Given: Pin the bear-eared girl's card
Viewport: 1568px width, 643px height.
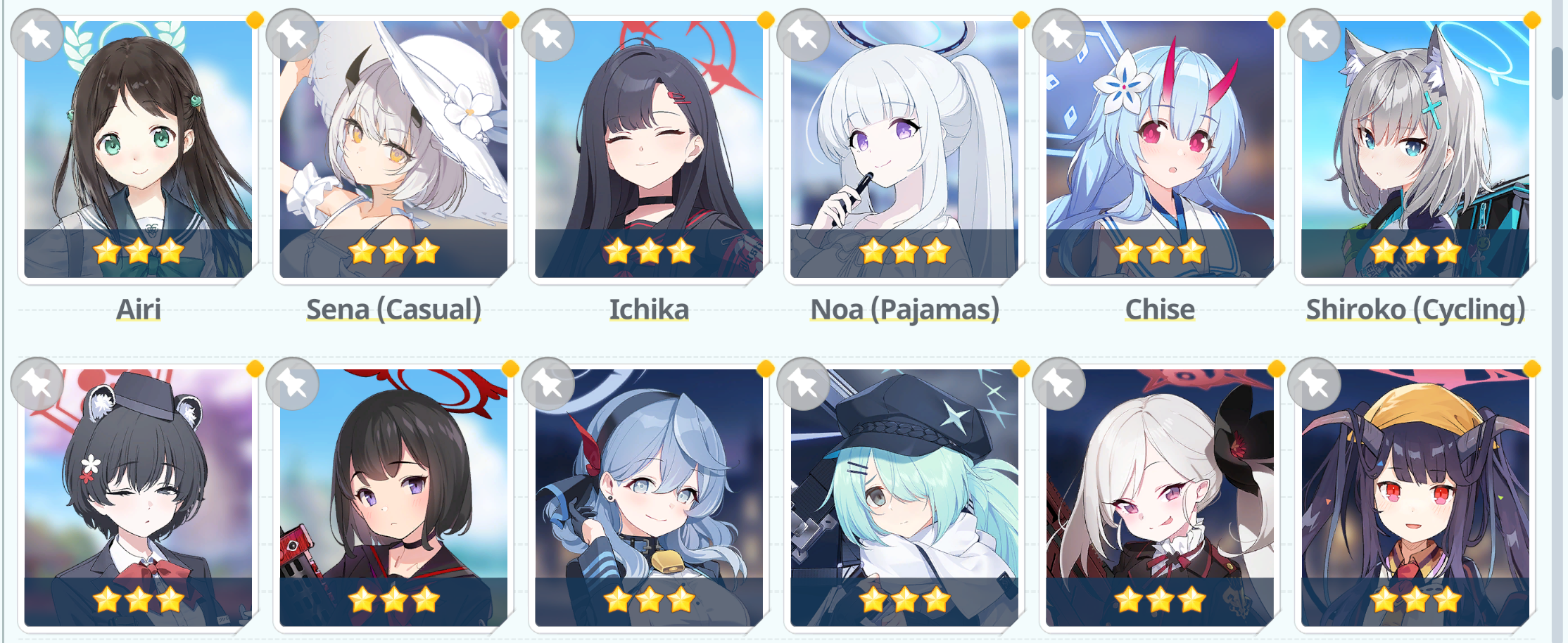Looking at the screenshot, I should pos(37,384).
